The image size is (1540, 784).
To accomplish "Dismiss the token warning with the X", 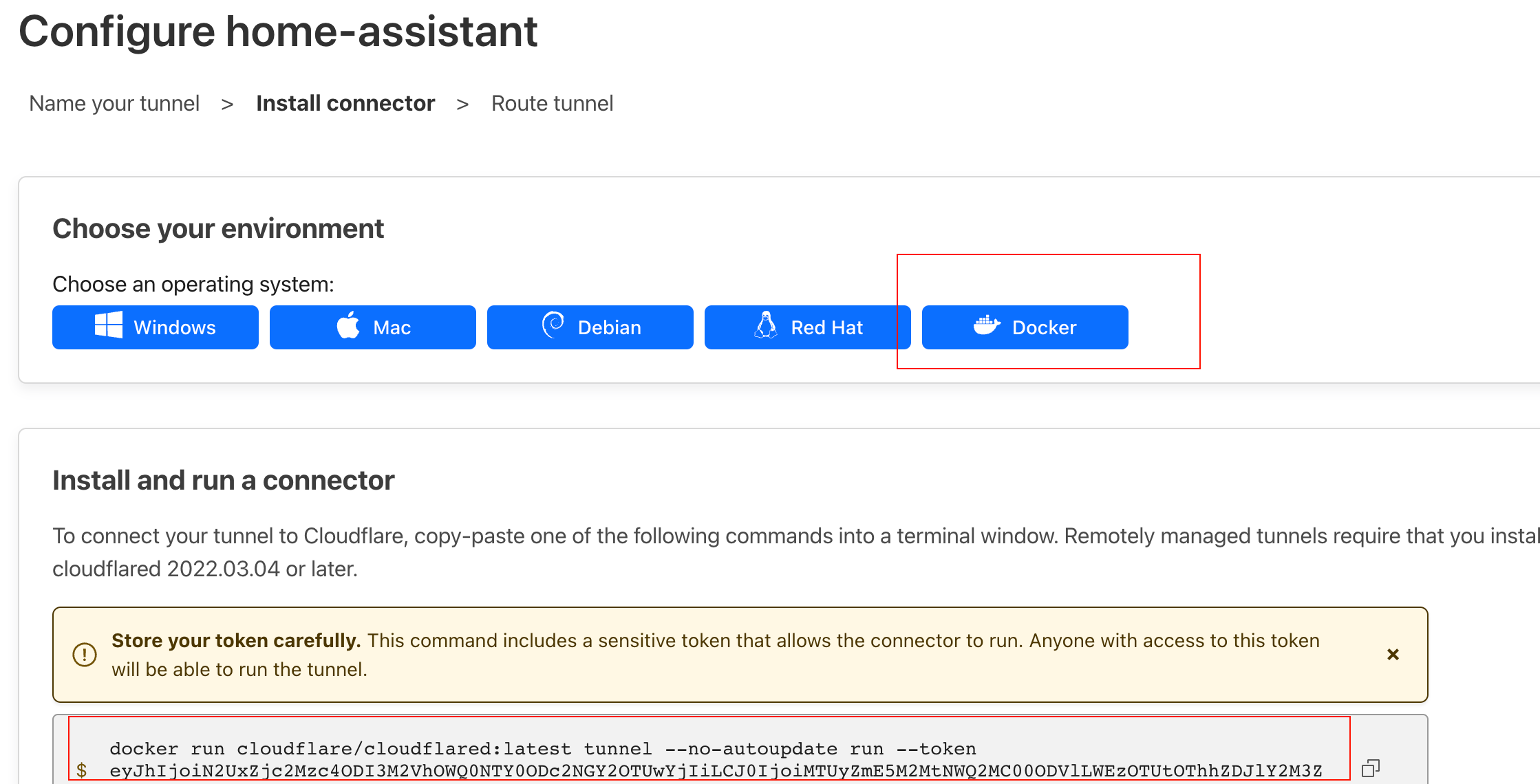I will 1393,655.
